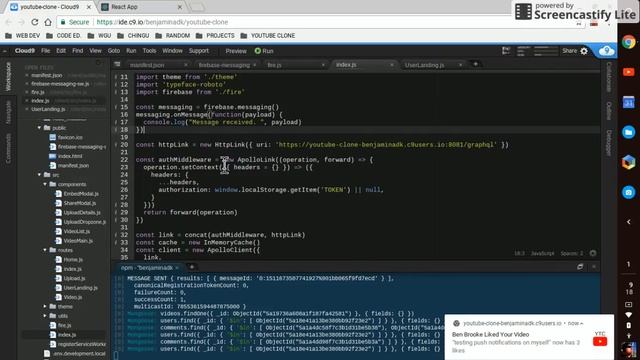Click the green Run button icon
Screen dimensions: 640x360
coord(258,51)
